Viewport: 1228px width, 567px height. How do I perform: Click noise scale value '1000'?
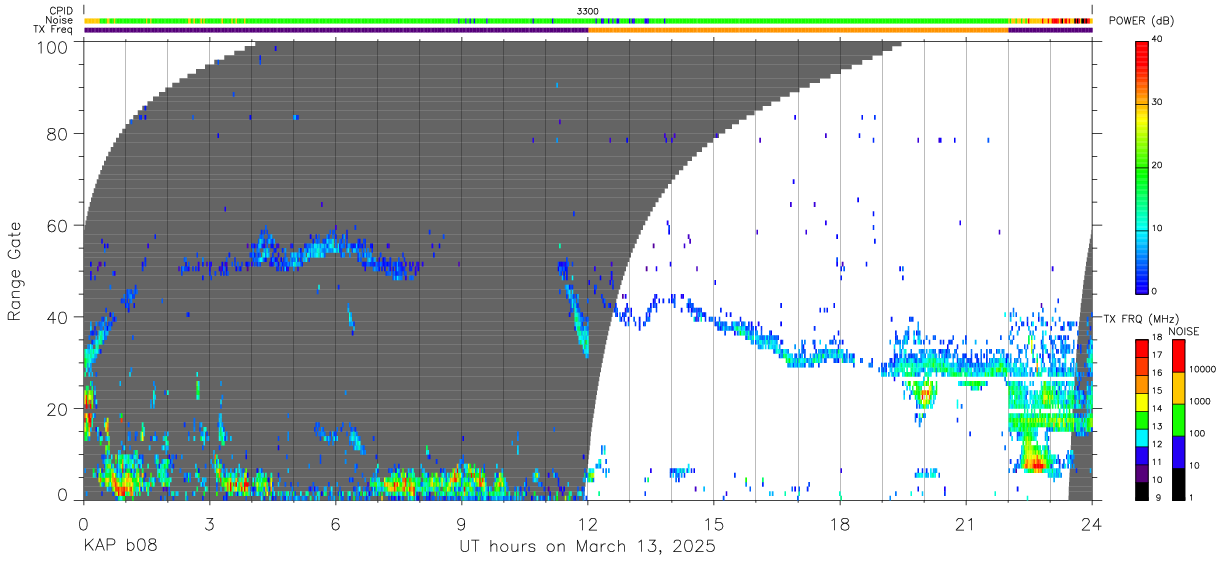[1202, 401]
